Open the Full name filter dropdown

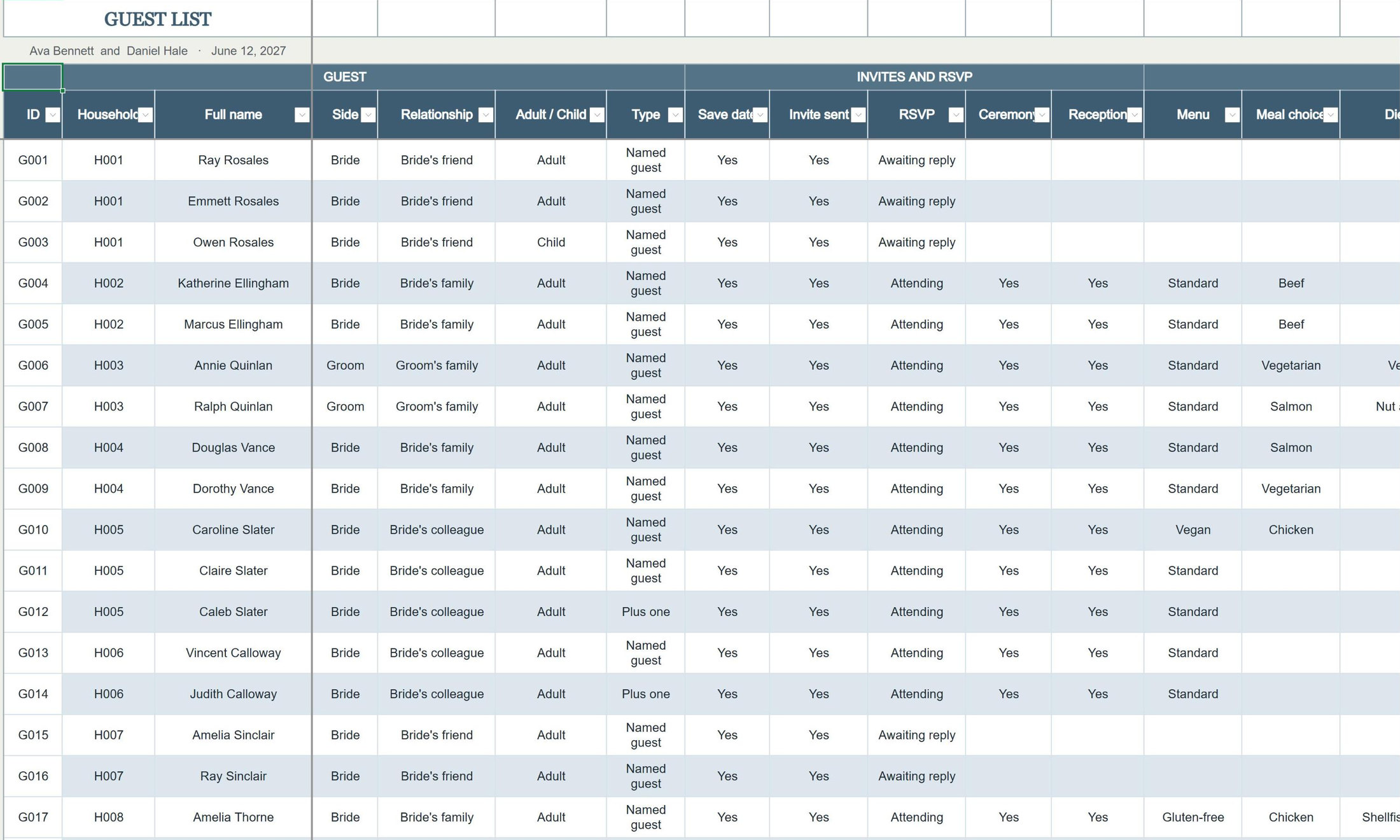pos(302,115)
